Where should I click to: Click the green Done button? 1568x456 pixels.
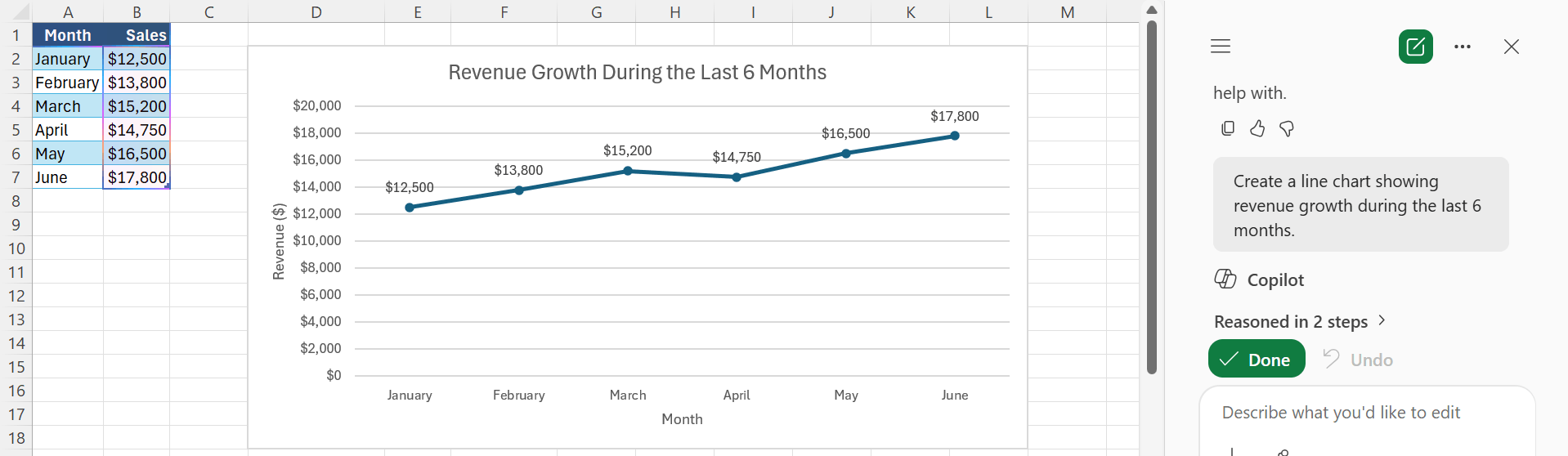pyautogui.click(x=1257, y=359)
